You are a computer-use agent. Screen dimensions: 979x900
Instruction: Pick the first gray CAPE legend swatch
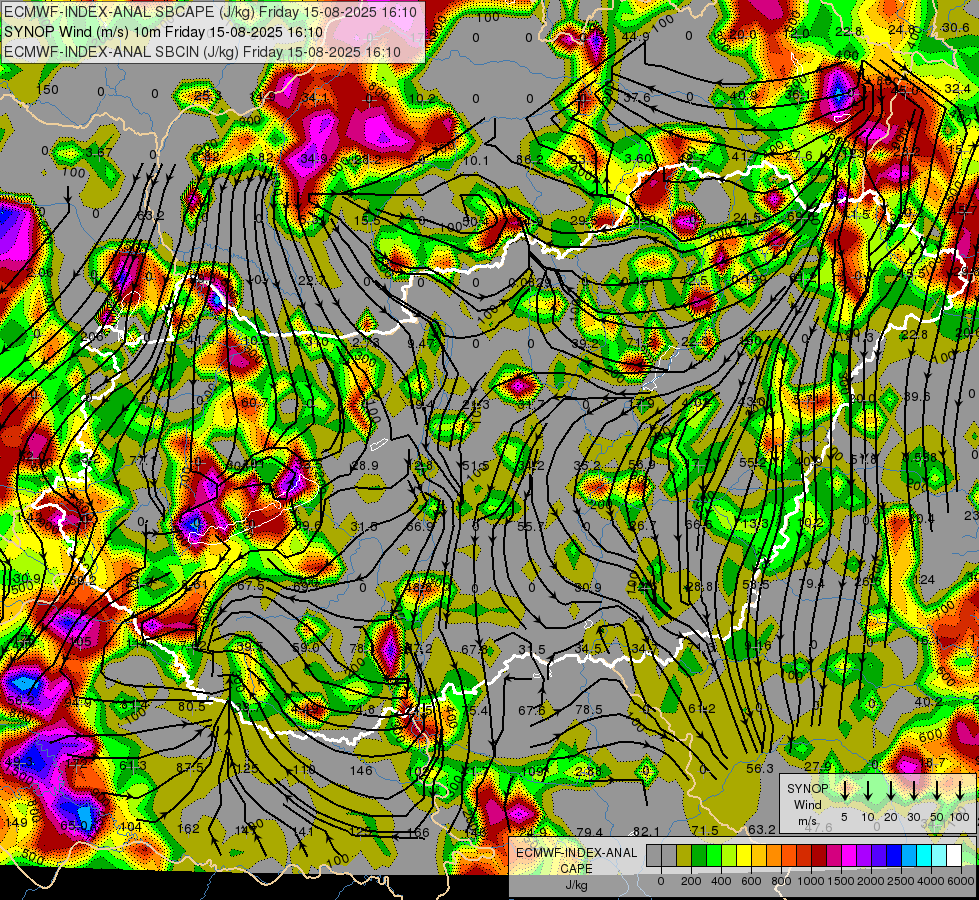click(x=654, y=856)
